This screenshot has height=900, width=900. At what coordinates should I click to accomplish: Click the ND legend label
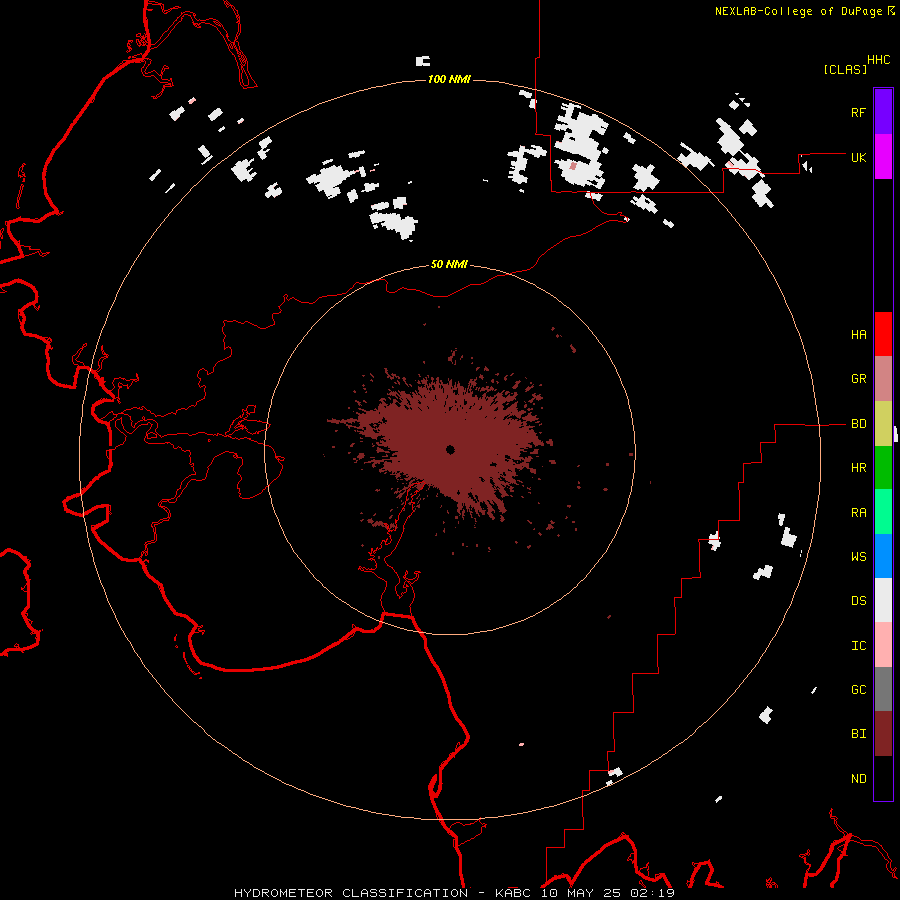coord(858,778)
